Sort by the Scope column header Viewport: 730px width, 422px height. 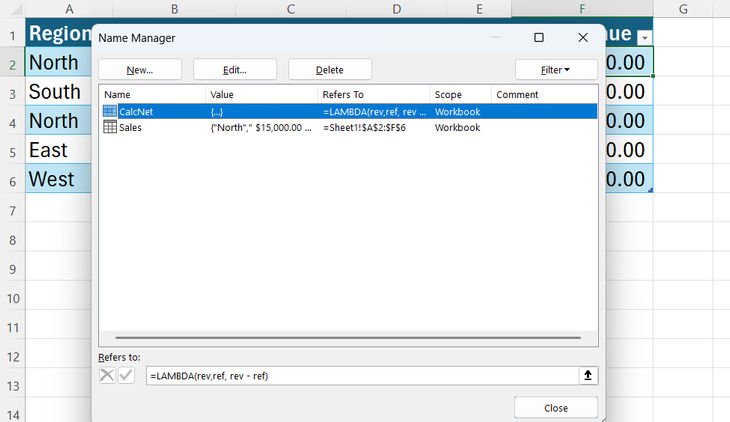tap(460, 95)
